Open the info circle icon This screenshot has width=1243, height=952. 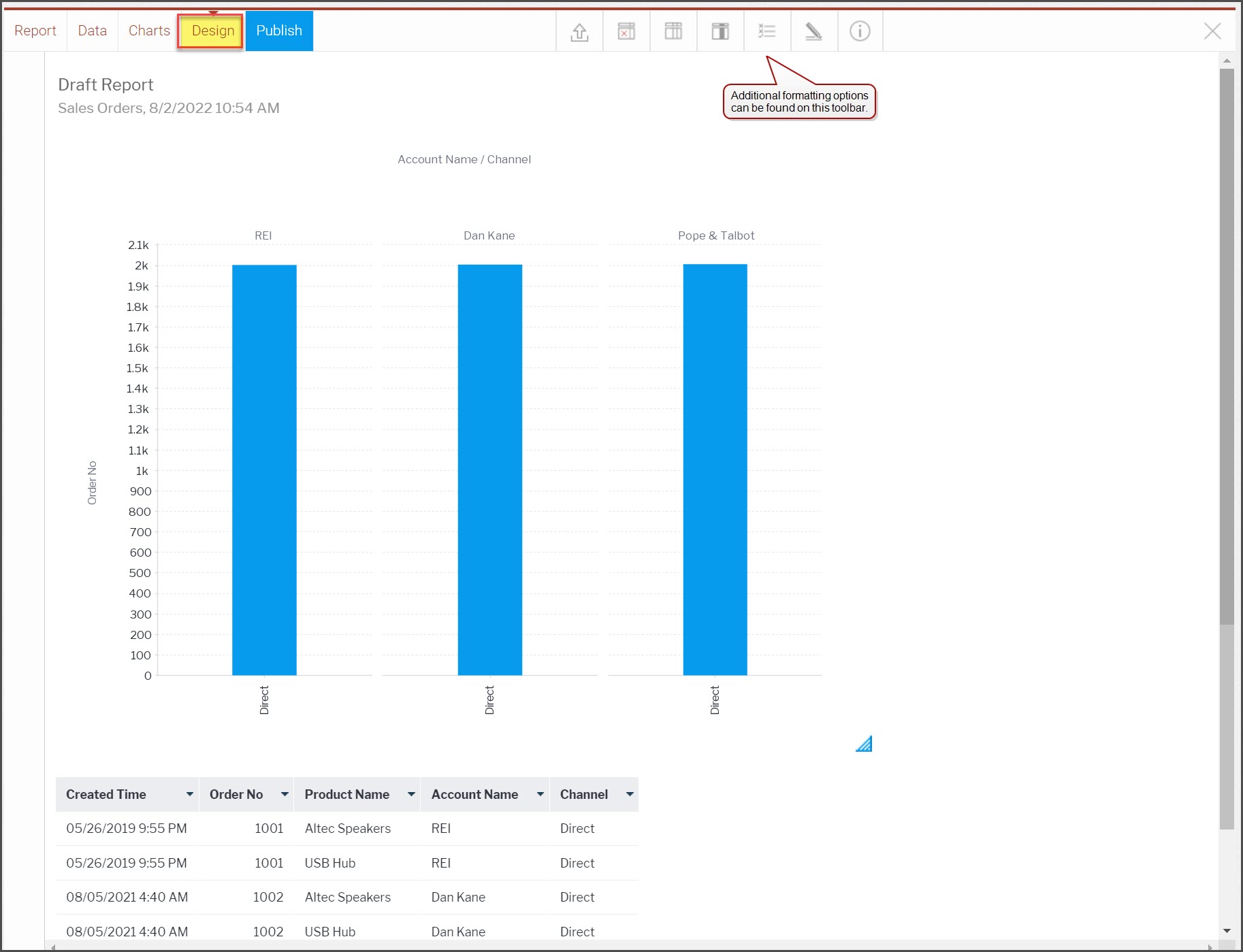pyautogui.click(x=860, y=31)
